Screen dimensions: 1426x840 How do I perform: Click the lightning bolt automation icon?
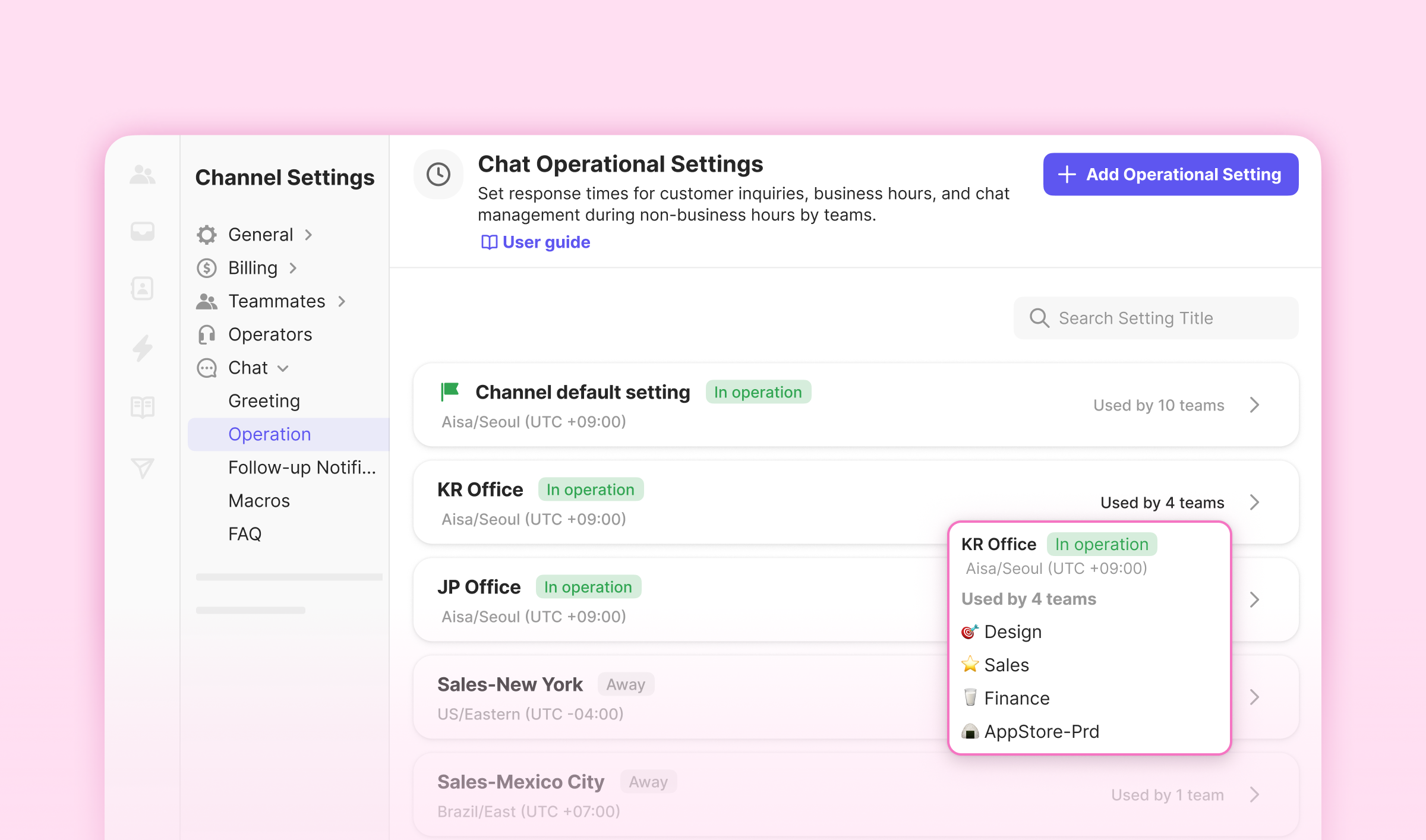(143, 348)
